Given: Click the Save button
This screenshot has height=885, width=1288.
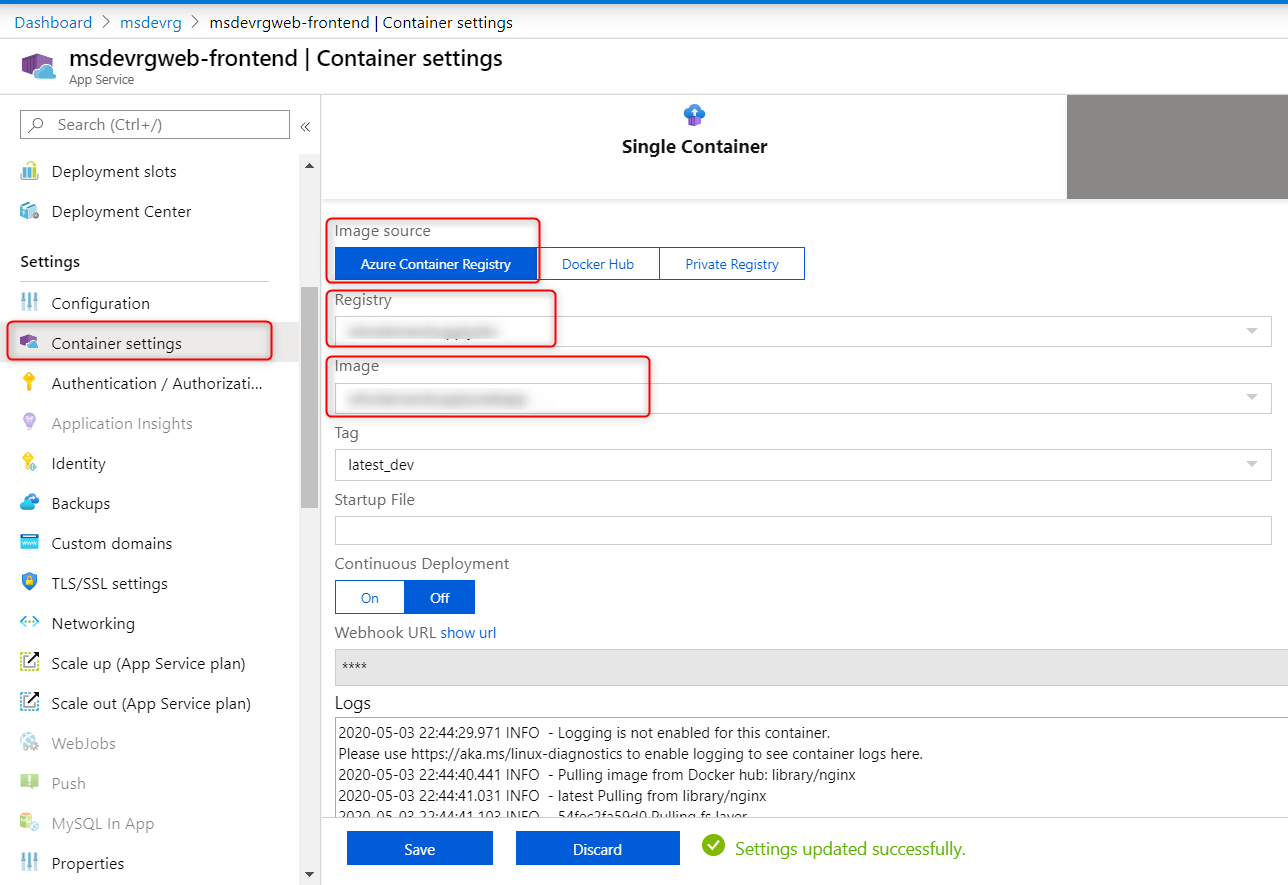Looking at the screenshot, I should coord(420,849).
